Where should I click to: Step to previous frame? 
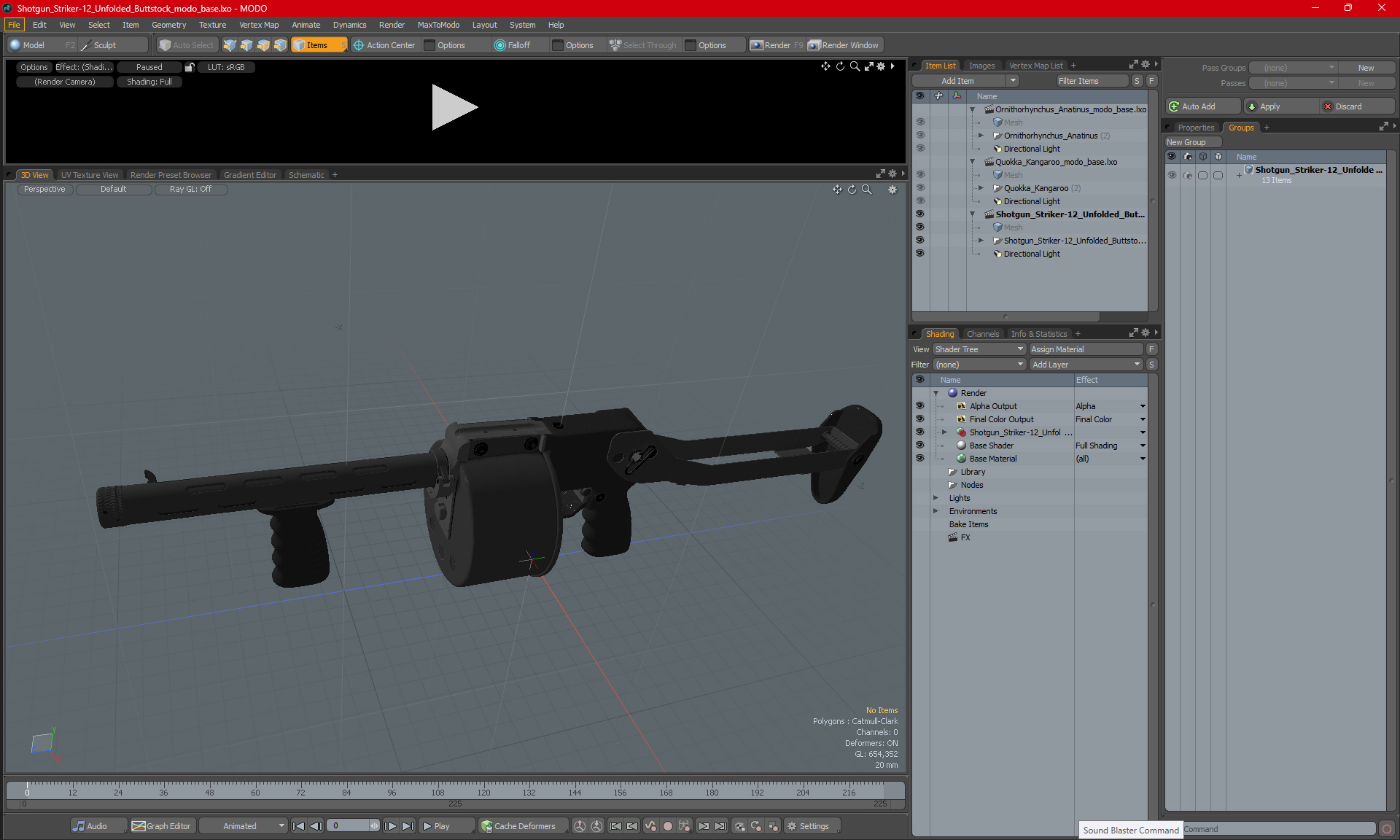click(x=316, y=826)
